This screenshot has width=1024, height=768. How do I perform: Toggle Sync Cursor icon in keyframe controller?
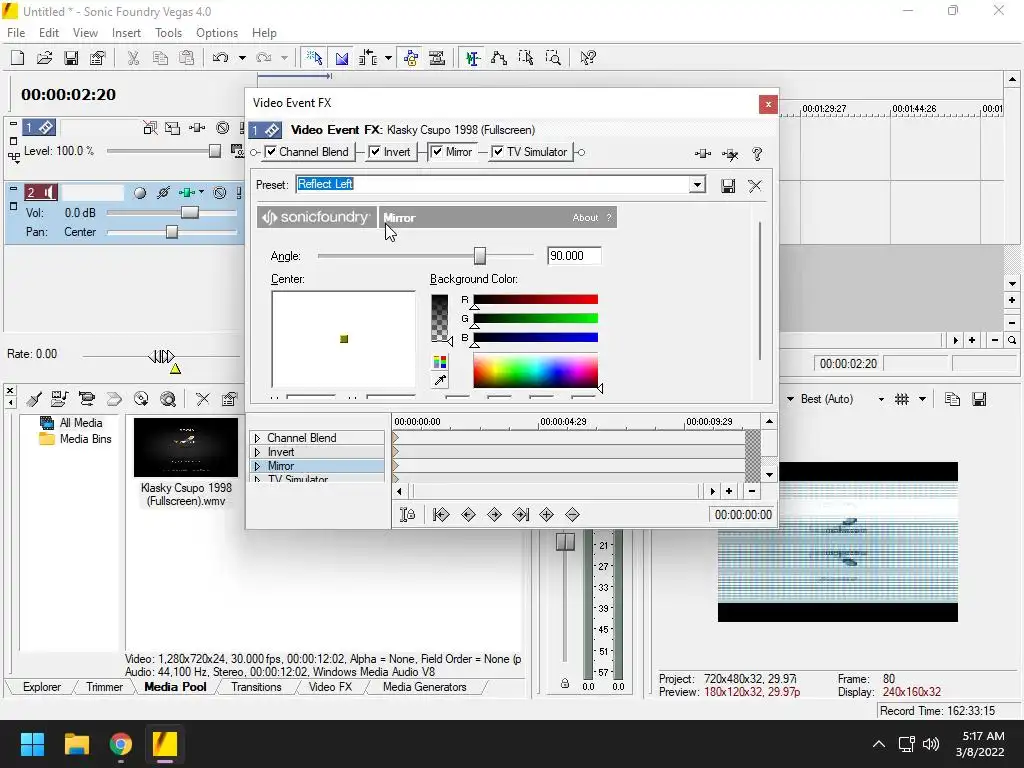pyautogui.click(x=408, y=515)
